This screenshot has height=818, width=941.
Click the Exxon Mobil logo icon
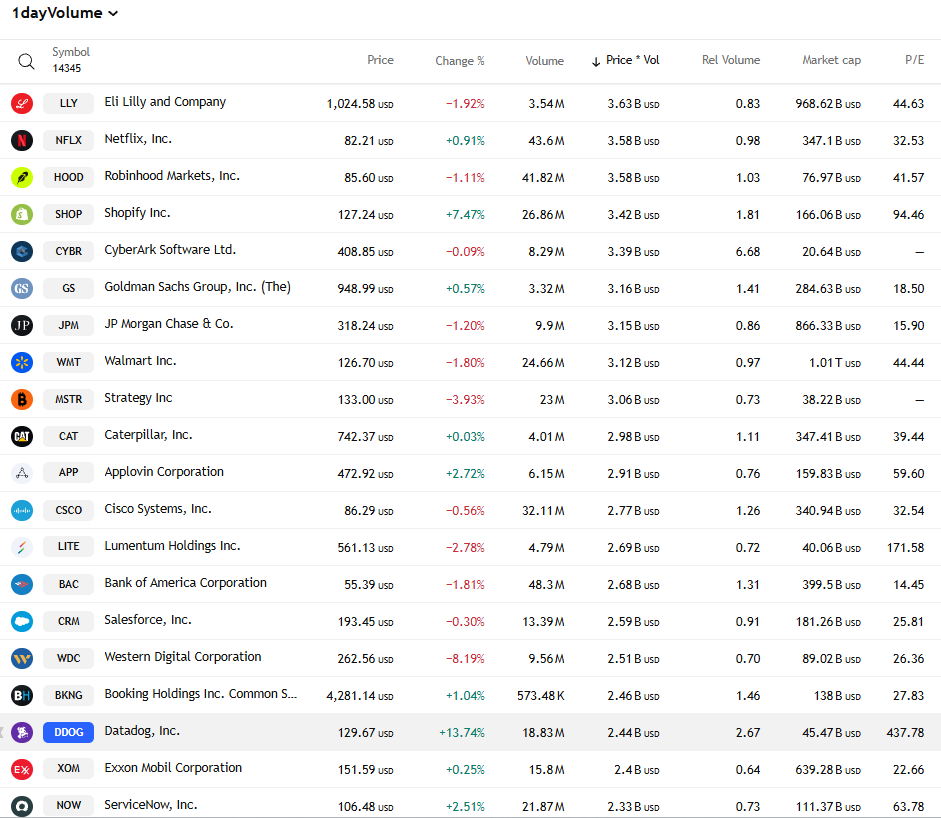point(22,769)
